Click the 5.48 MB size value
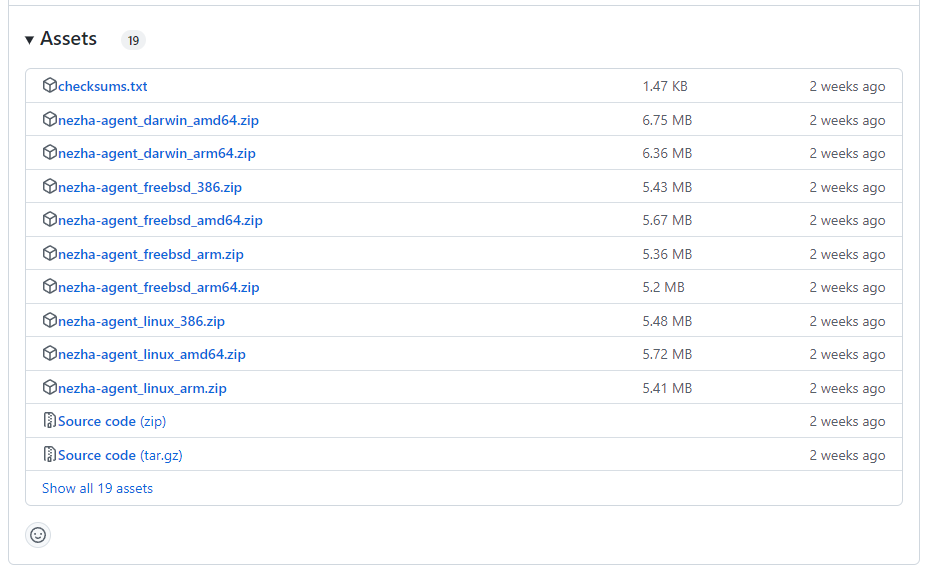The image size is (926, 576). [x=667, y=321]
